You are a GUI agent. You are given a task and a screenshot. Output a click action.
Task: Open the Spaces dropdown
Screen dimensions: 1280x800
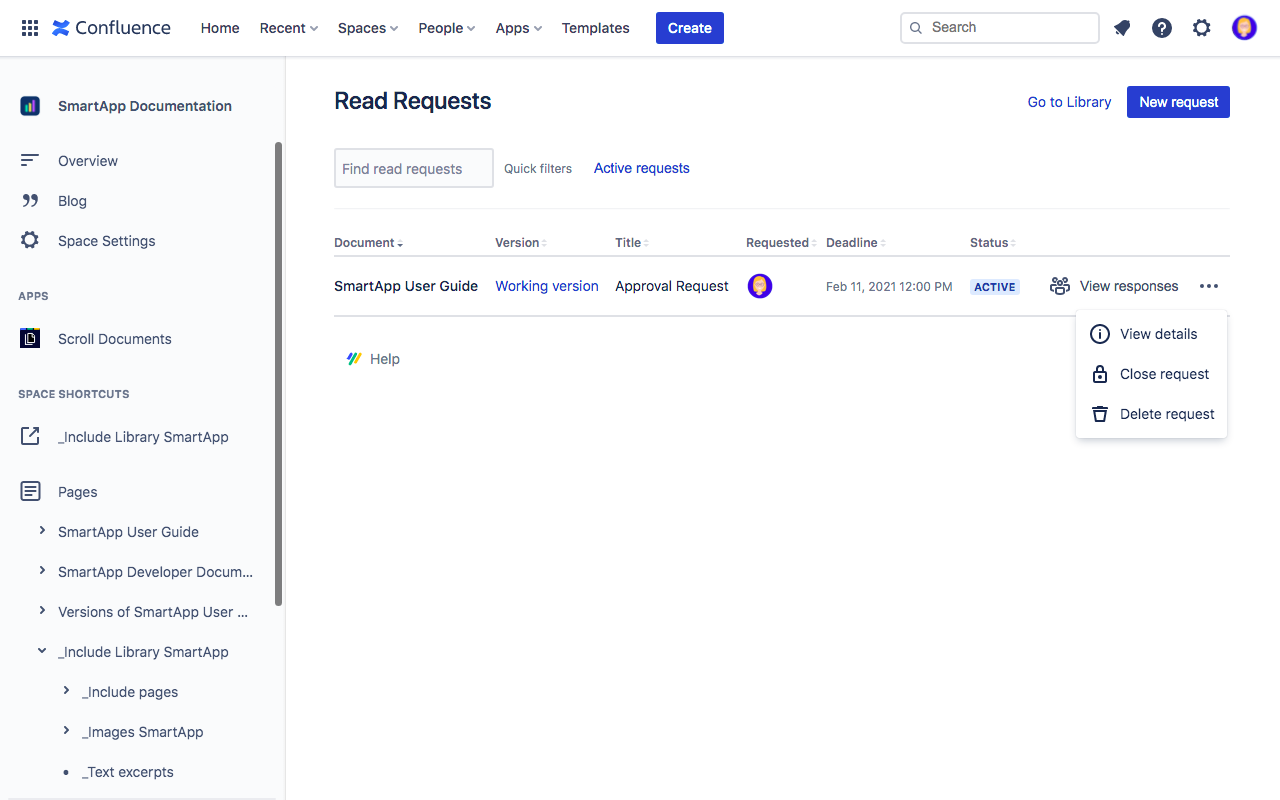tap(366, 27)
